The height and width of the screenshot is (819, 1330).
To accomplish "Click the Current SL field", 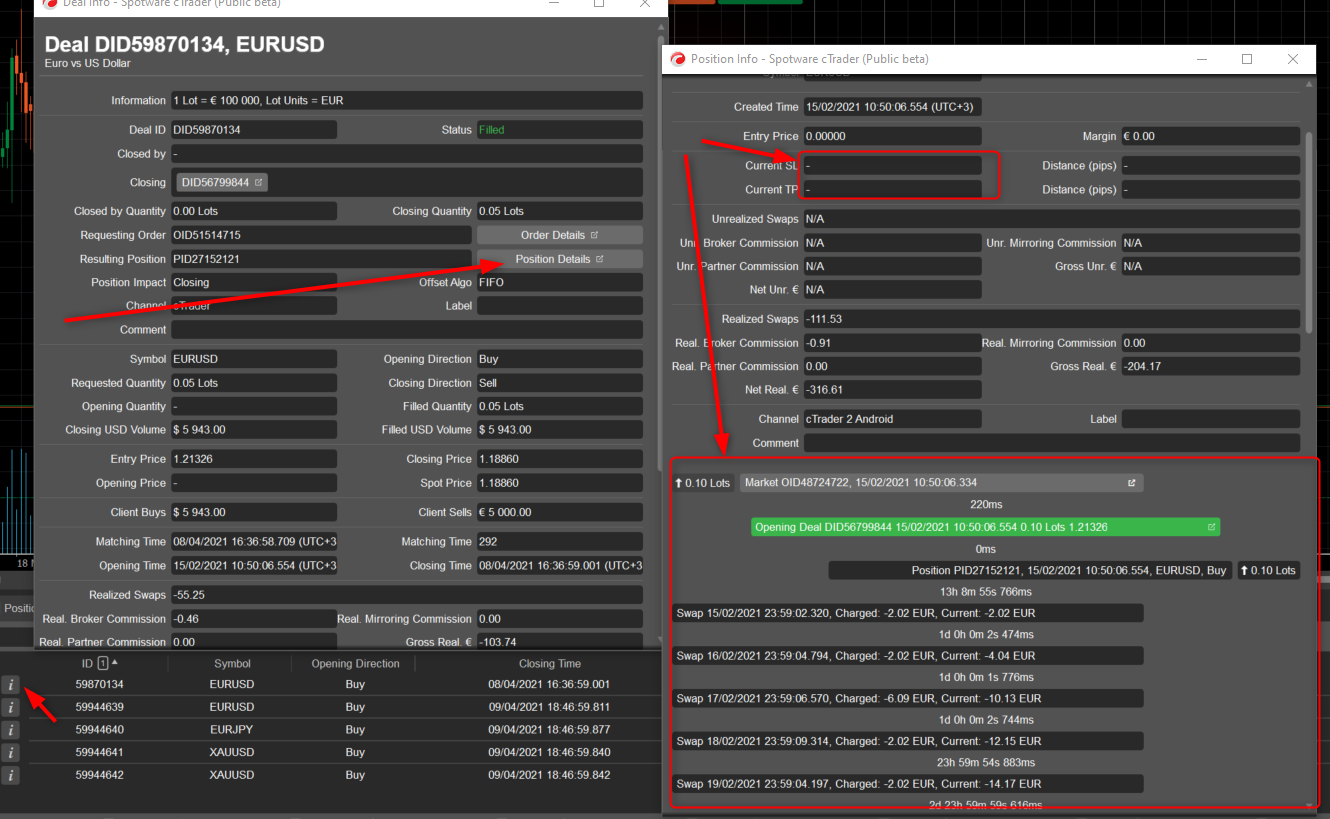I will pyautogui.click(x=893, y=166).
